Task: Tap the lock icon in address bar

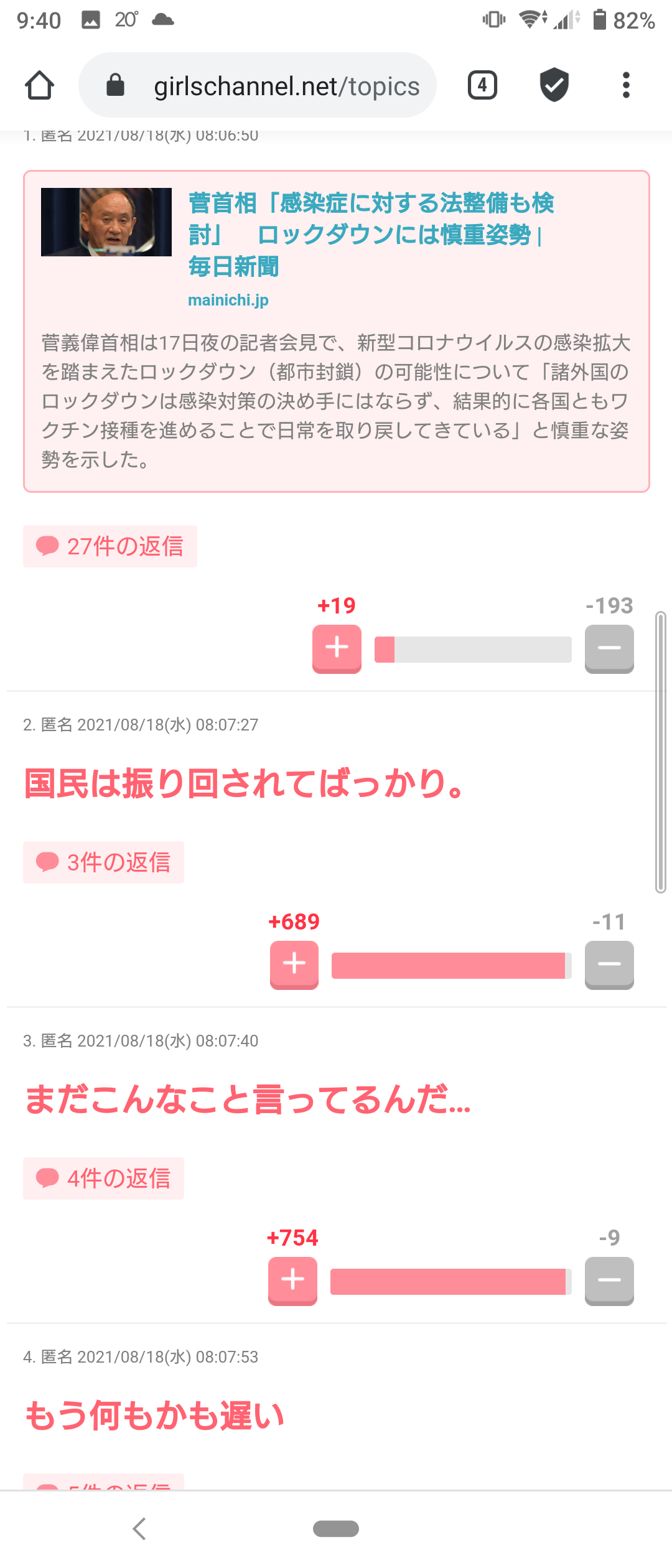Action: (115, 85)
